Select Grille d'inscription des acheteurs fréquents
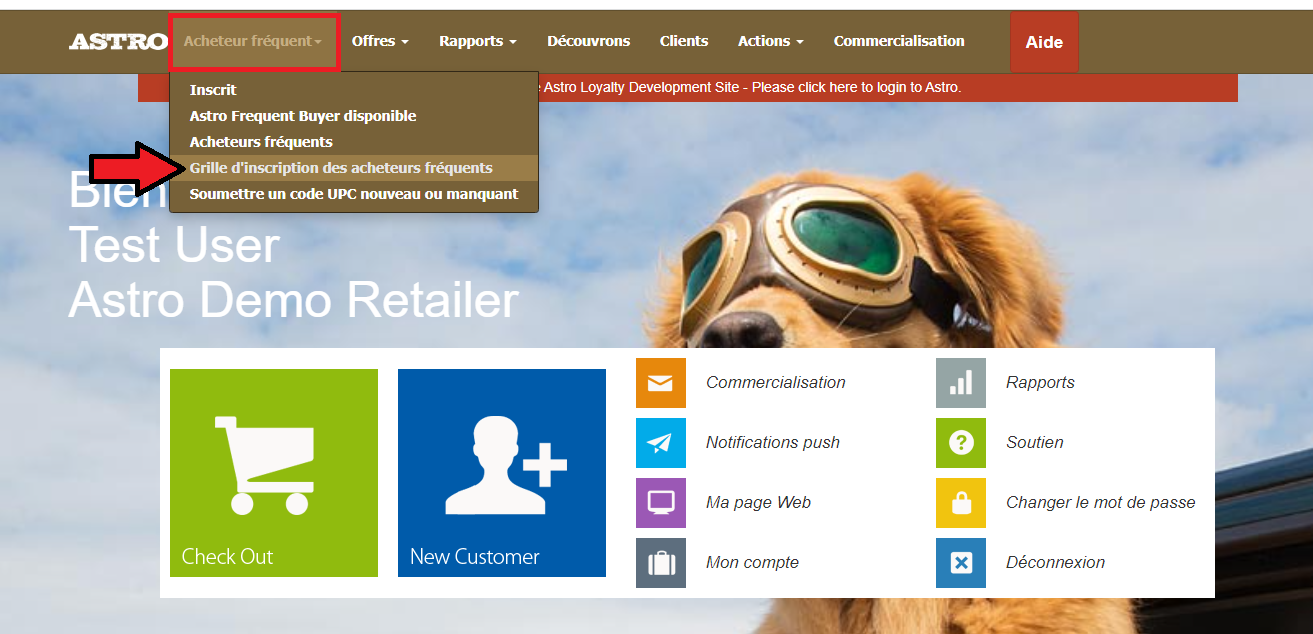Viewport: 1313px width, 634px height. pos(341,168)
